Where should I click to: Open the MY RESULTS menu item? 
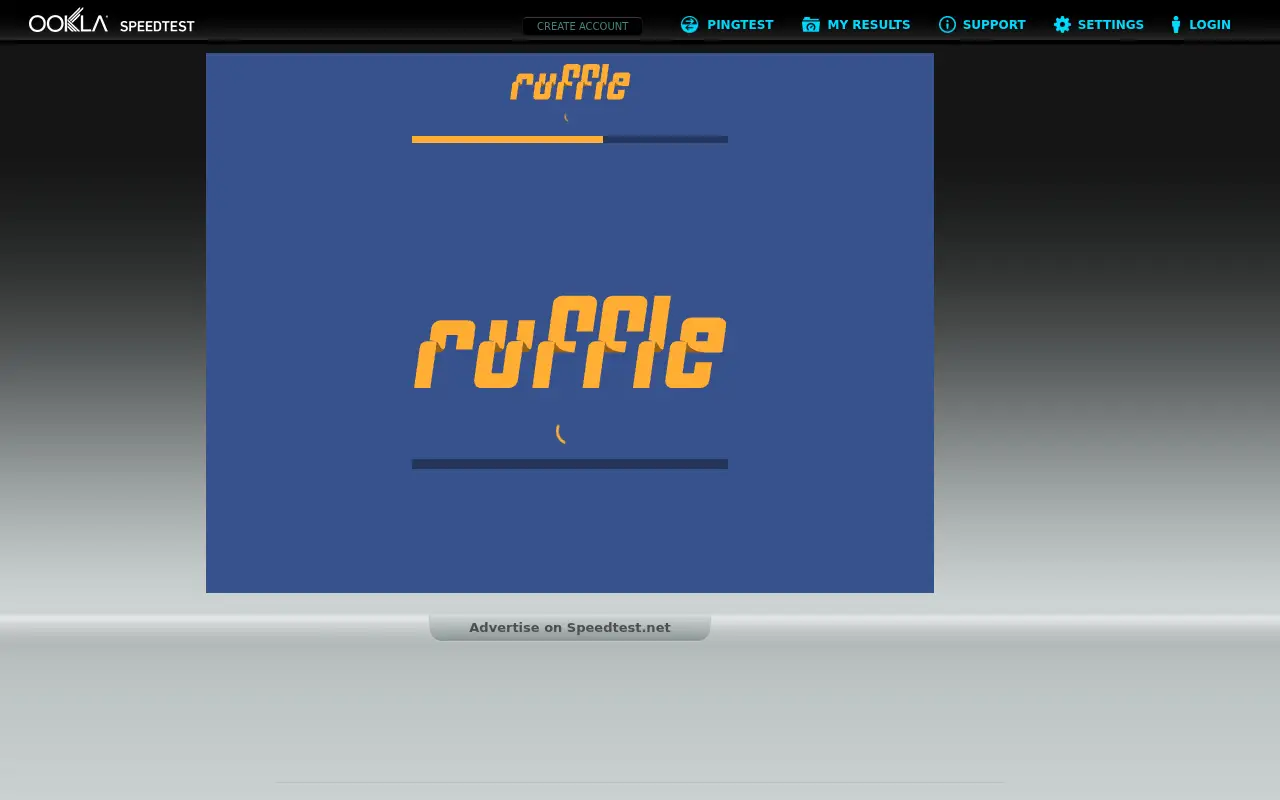869,25
